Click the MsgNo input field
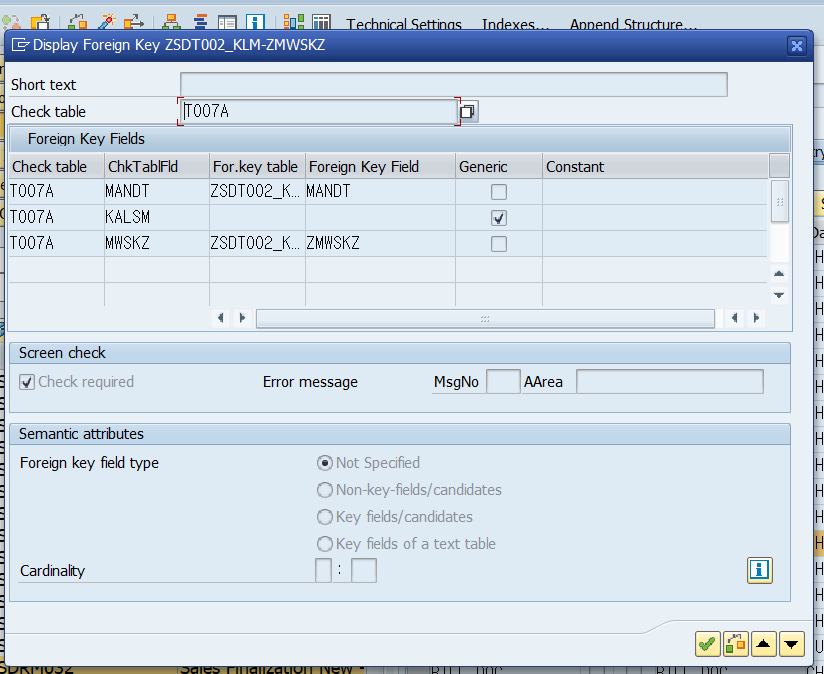Image resolution: width=824 pixels, height=674 pixels. click(x=503, y=381)
